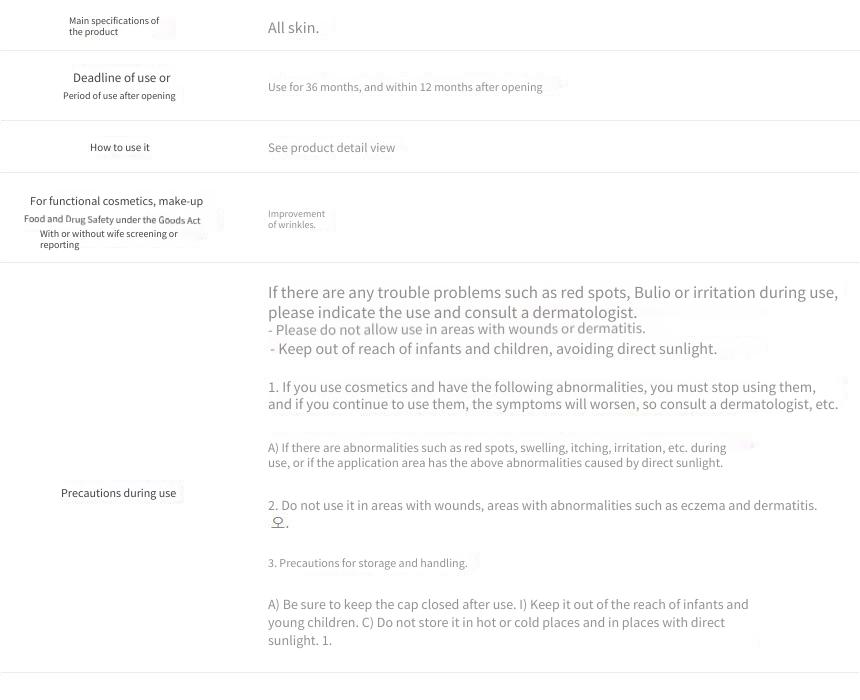Click 'For functional cosmetics, make-up' heading
Image resolution: width=860 pixels, height=700 pixels.
point(116,201)
